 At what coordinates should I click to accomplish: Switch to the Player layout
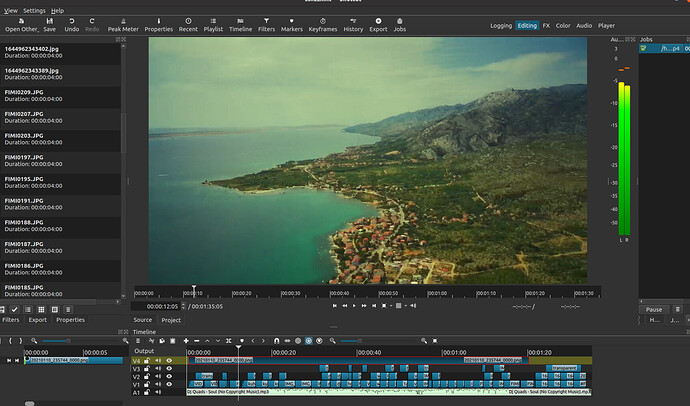[606, 26]
